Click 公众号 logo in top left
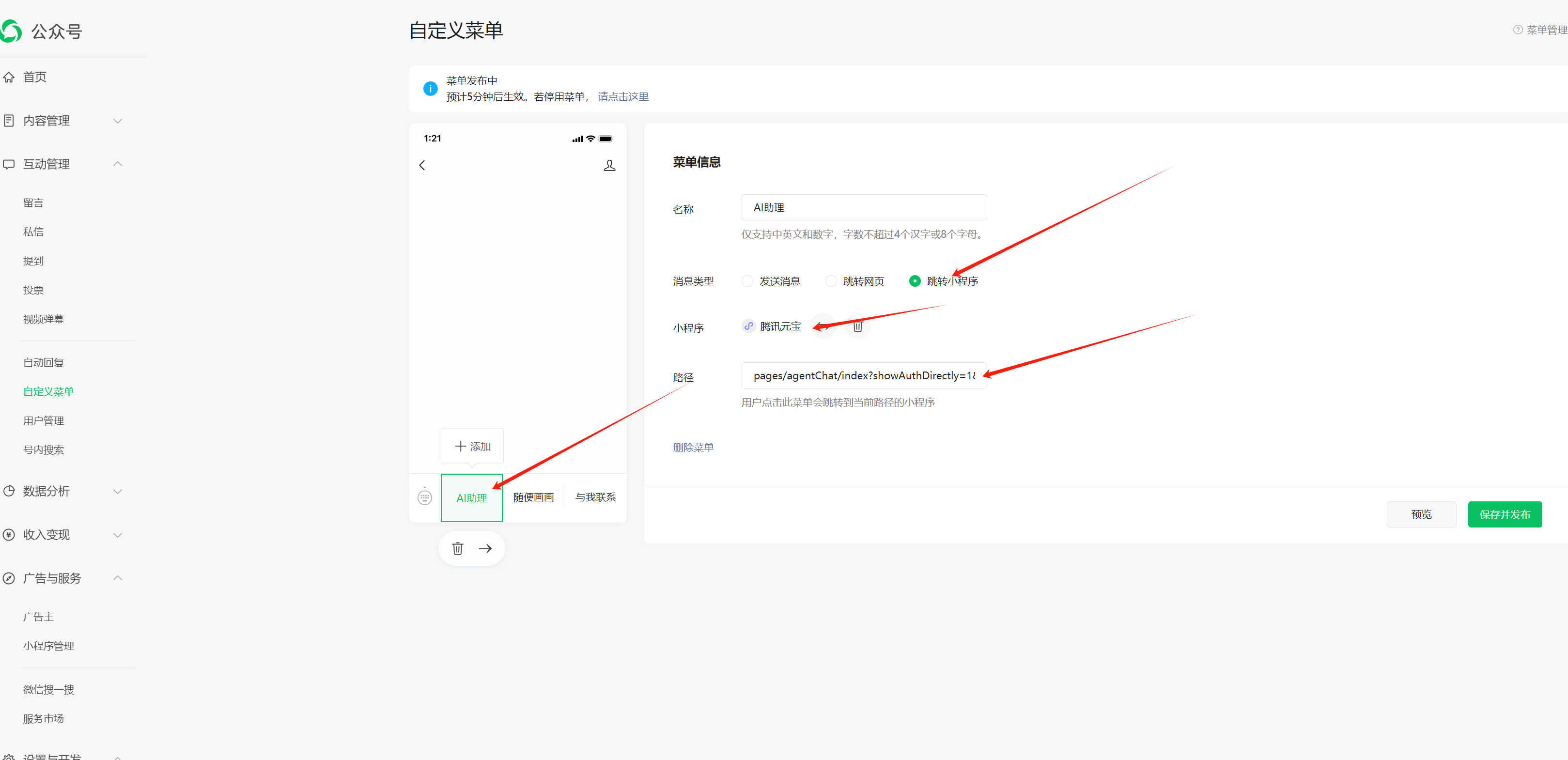Image resolution: width=1568 pixels, height=760 pixels. tap(12, 31)
